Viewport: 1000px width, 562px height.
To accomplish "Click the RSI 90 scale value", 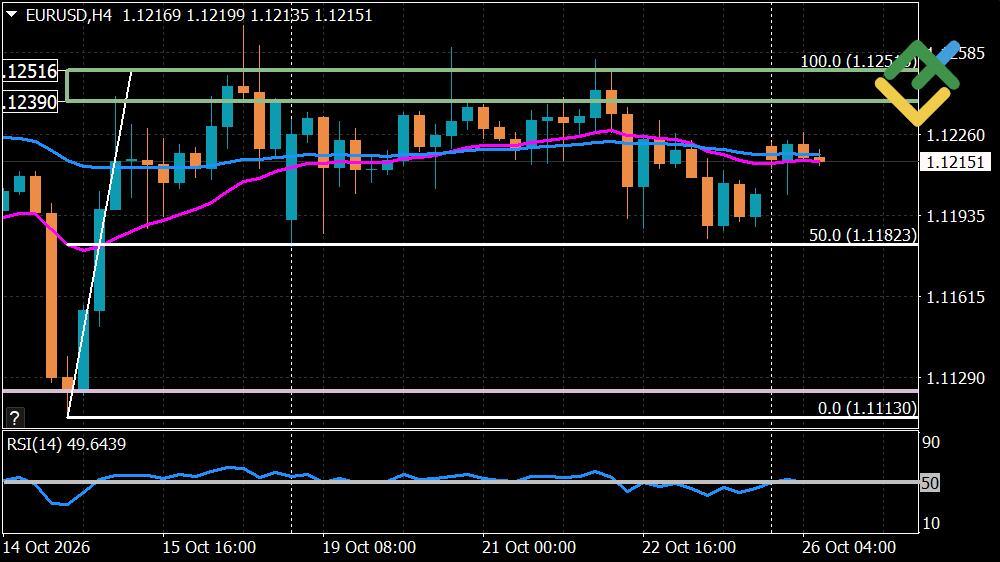I will pos(931,442).
